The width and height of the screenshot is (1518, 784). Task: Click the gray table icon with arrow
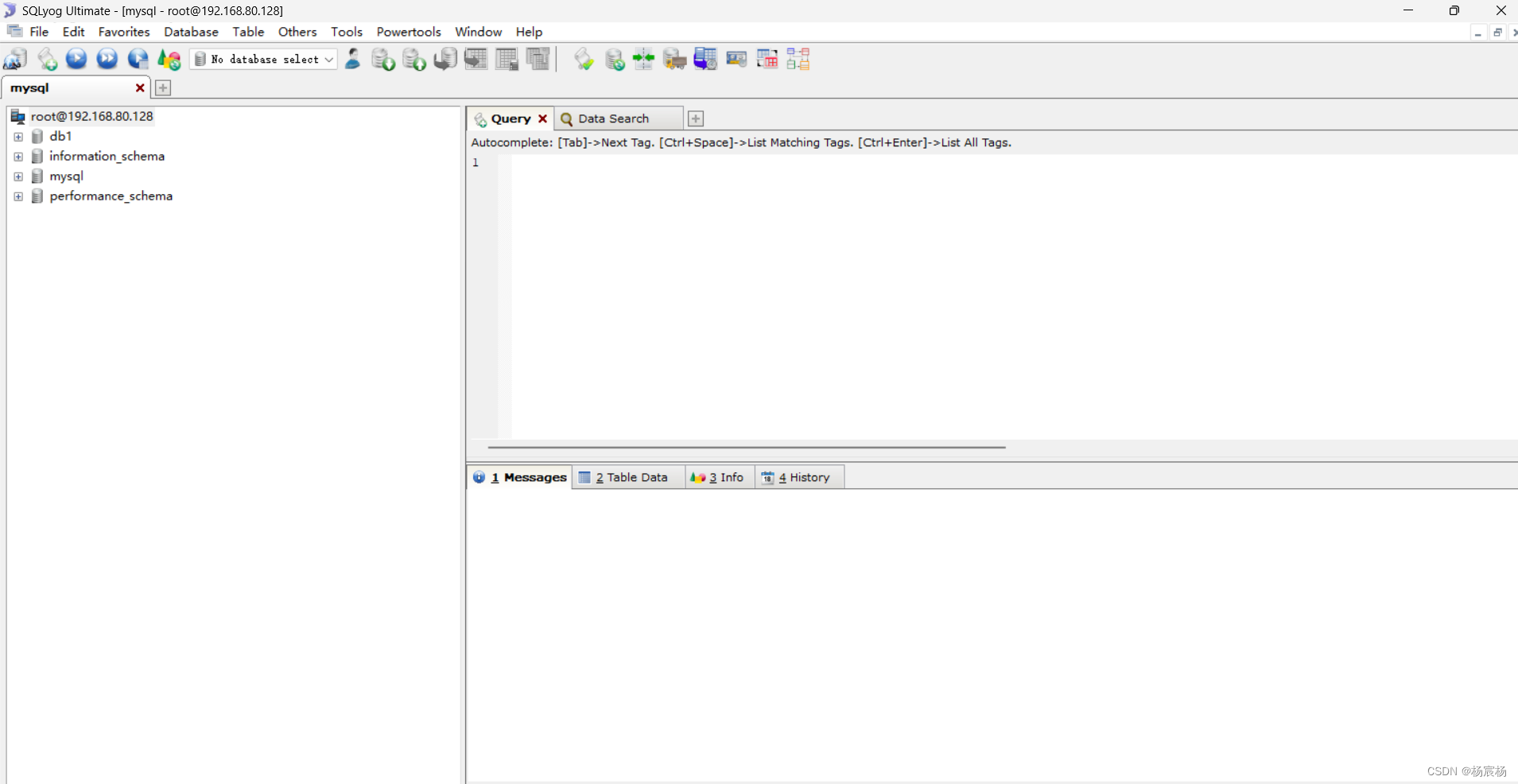(476, 59)
